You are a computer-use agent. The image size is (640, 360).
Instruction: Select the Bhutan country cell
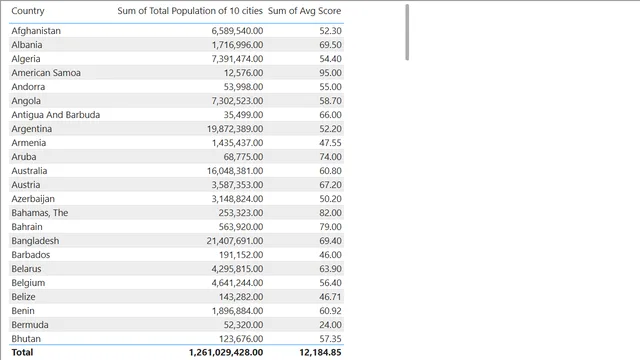click(x=26, y=339)
